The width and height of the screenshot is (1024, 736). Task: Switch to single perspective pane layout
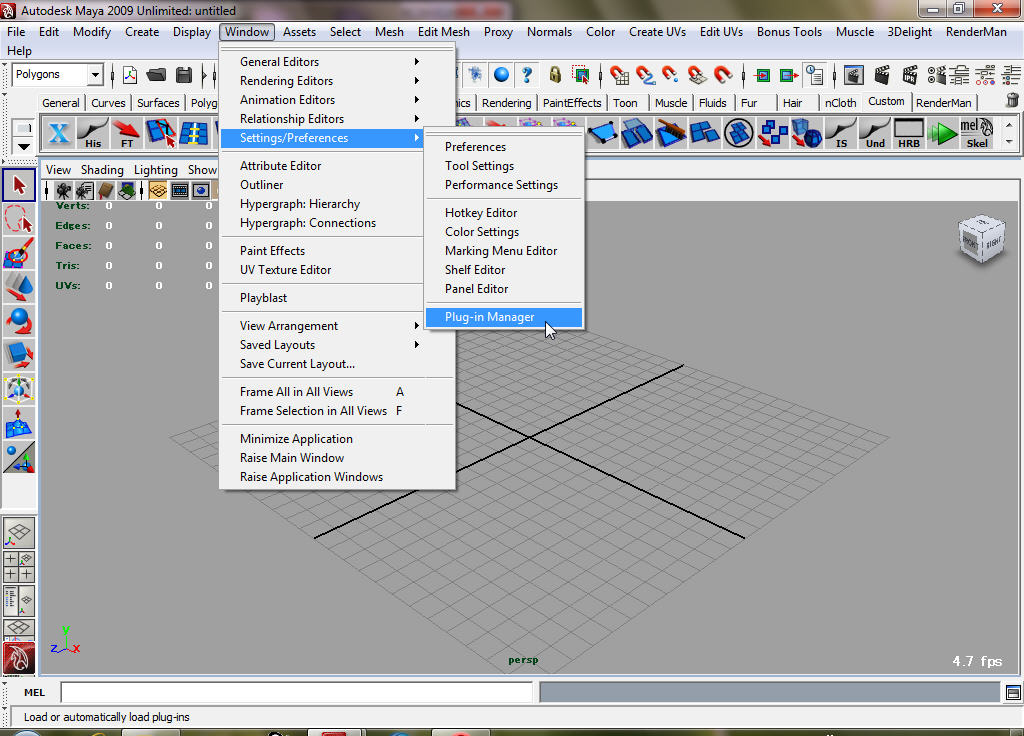pos(19,533)
